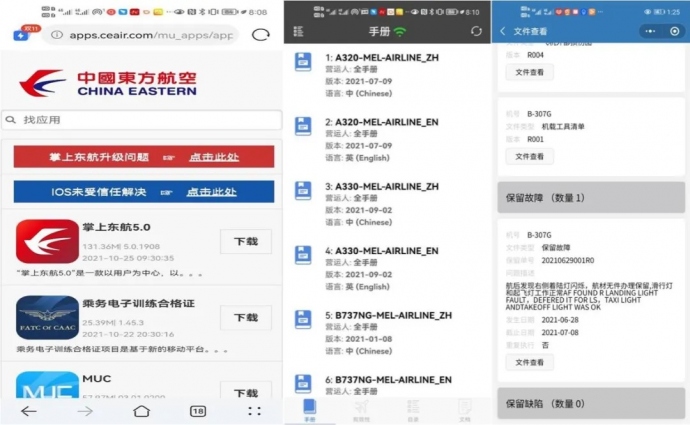
Task: Tap the book icon of B737NG-MEL-AIRLINE_EN
Action: point(303,384)
